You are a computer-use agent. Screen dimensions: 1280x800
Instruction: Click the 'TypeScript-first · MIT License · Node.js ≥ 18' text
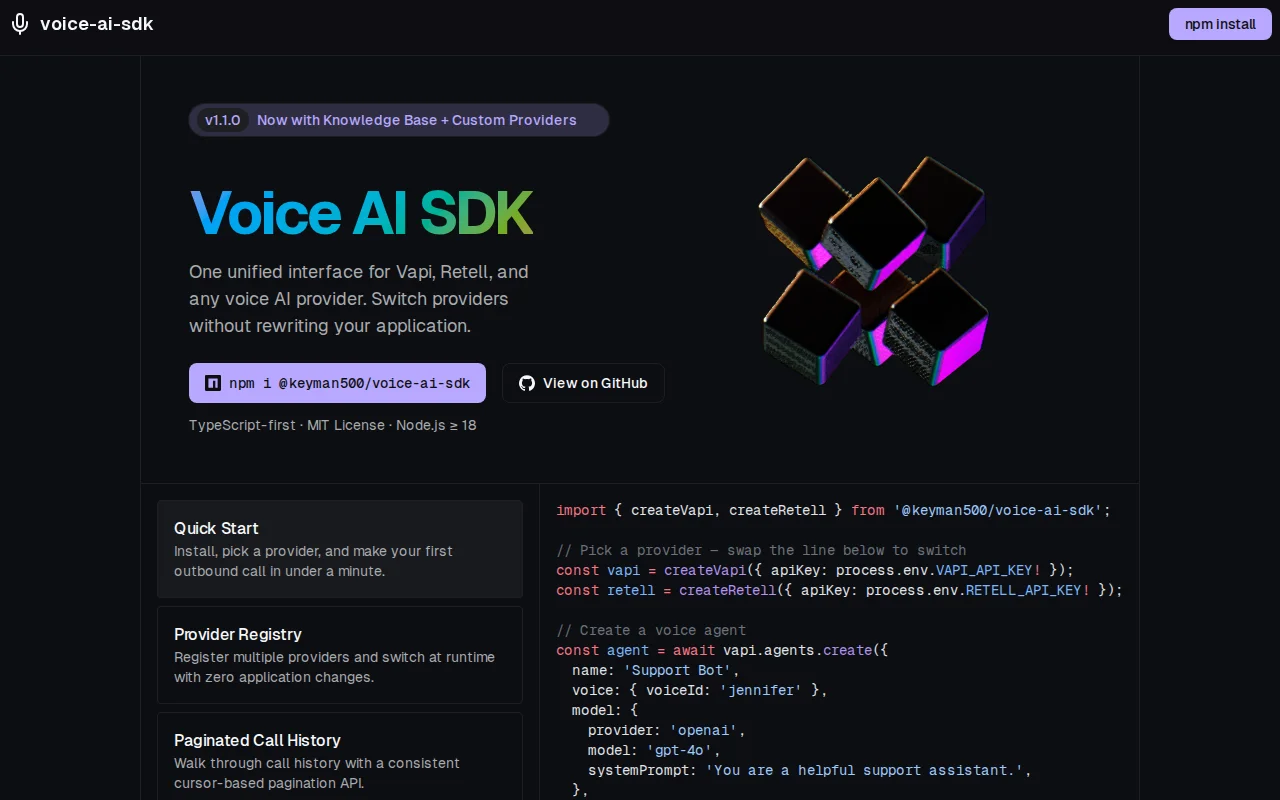click(x=333, y=425)
